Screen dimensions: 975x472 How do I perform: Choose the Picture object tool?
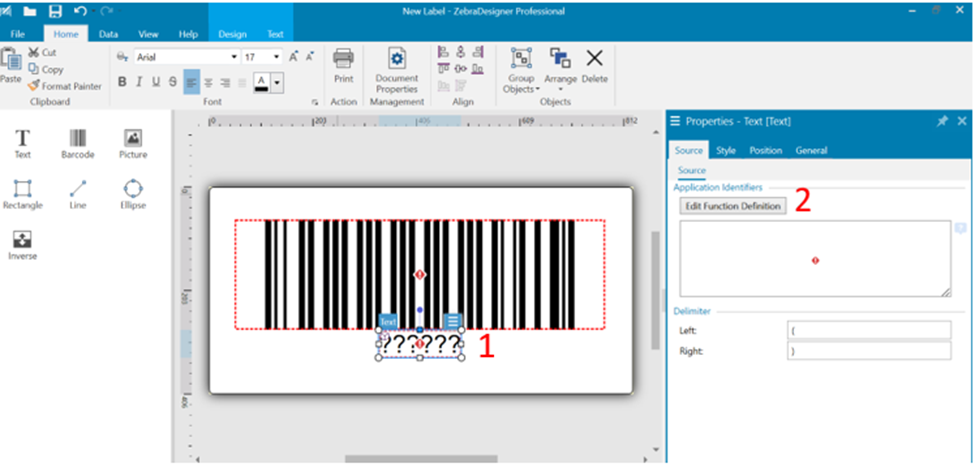[x=132, y=142]
